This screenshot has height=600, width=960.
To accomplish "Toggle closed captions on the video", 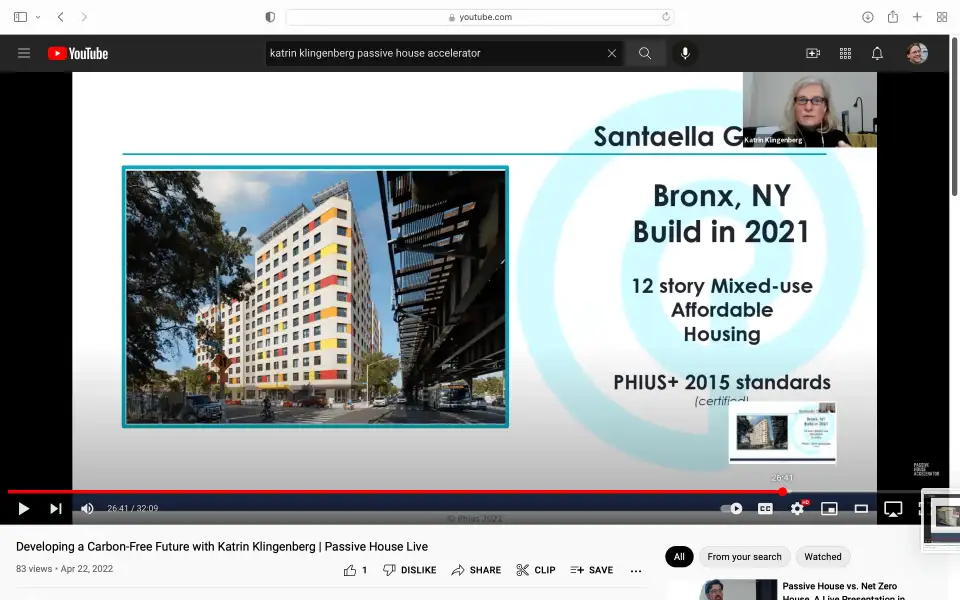I will tap(765, 508).
